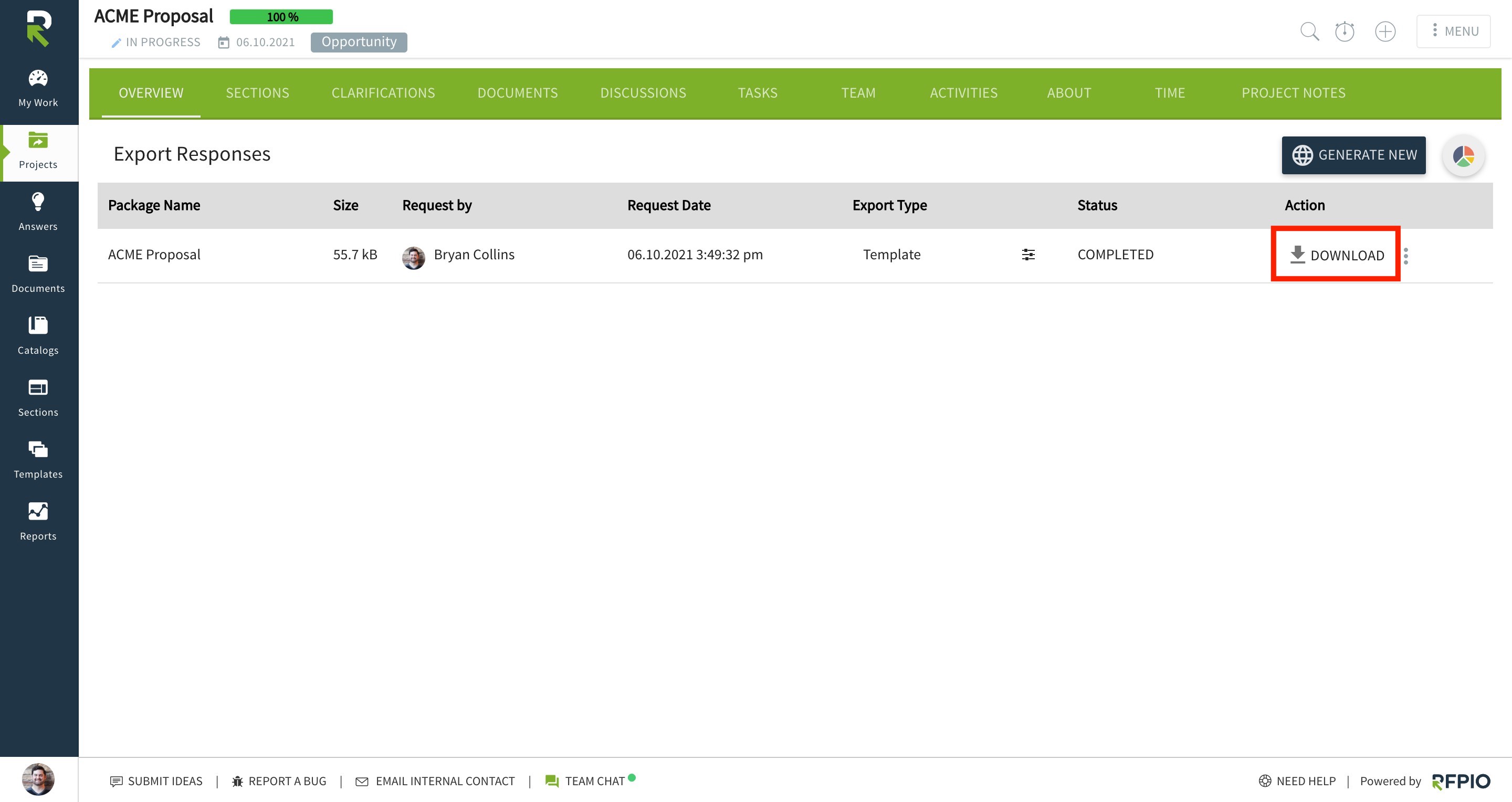
Task: Click the pie chart icon button
Action: coord(1463,155)
